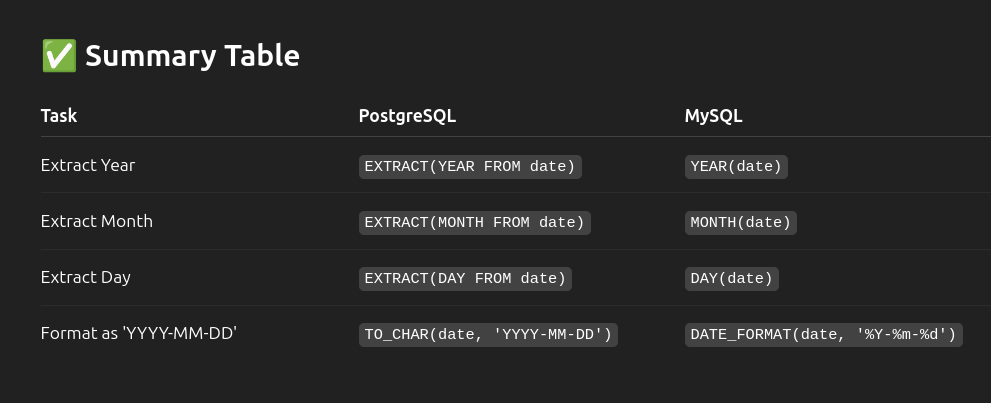Click the DAY(date) code snippet

[732, 279]
